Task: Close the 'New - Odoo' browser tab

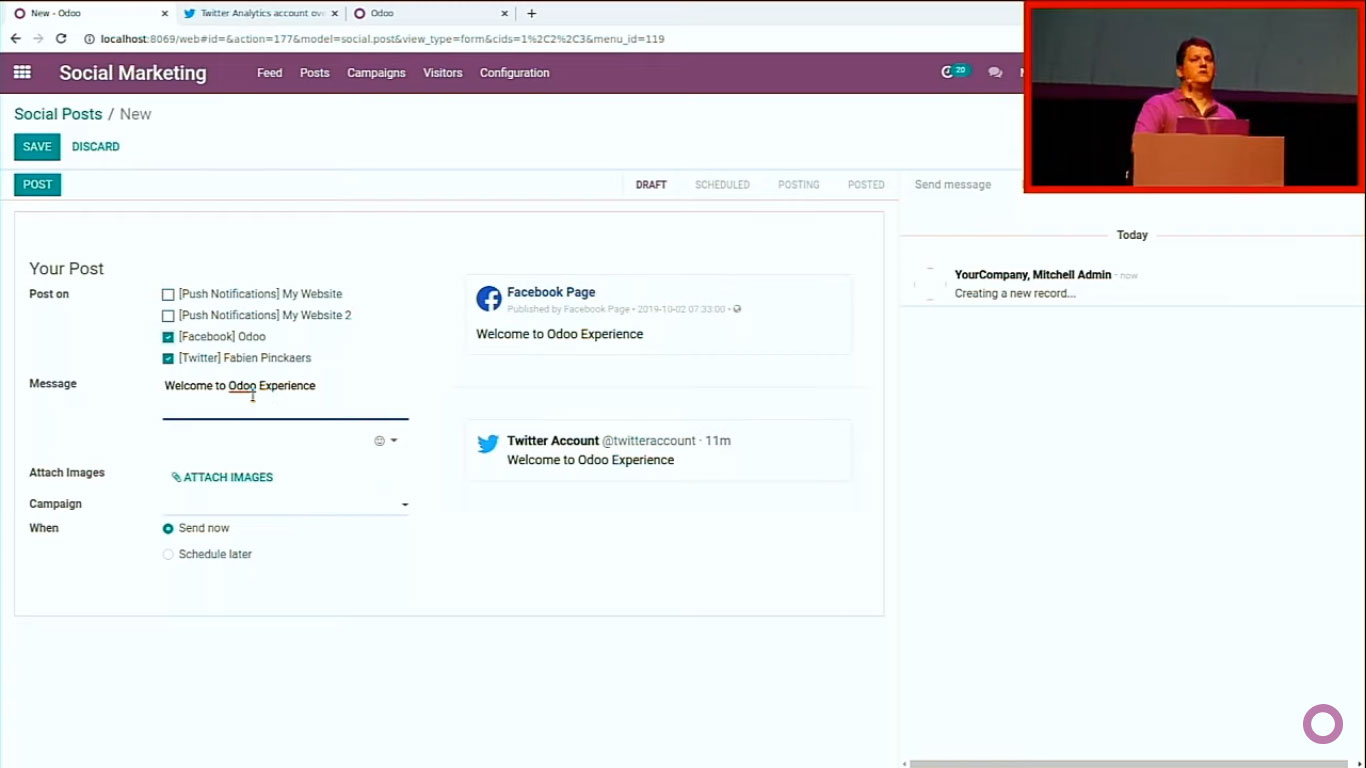Action: (165, 14)
